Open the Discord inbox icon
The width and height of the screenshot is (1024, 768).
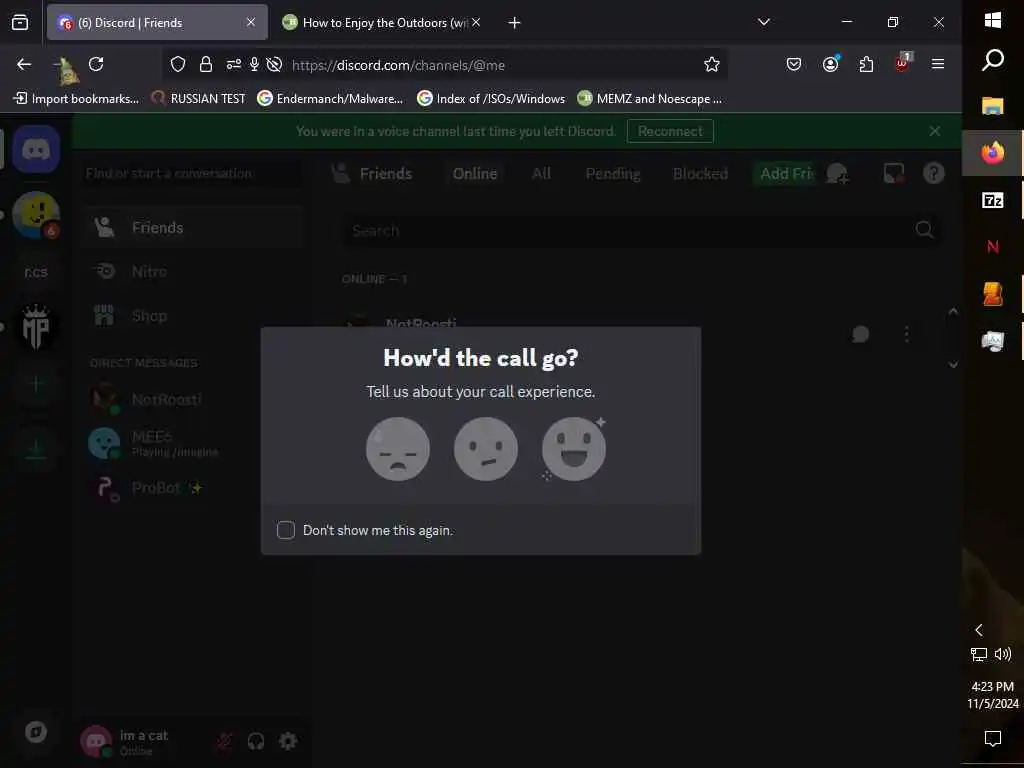pyautogui.click(x=893, y=173)
